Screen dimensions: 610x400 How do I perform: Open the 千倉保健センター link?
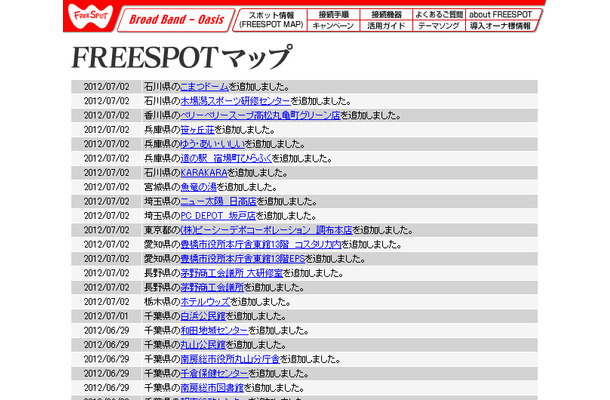pyautogui.click(x=214, y=374)
